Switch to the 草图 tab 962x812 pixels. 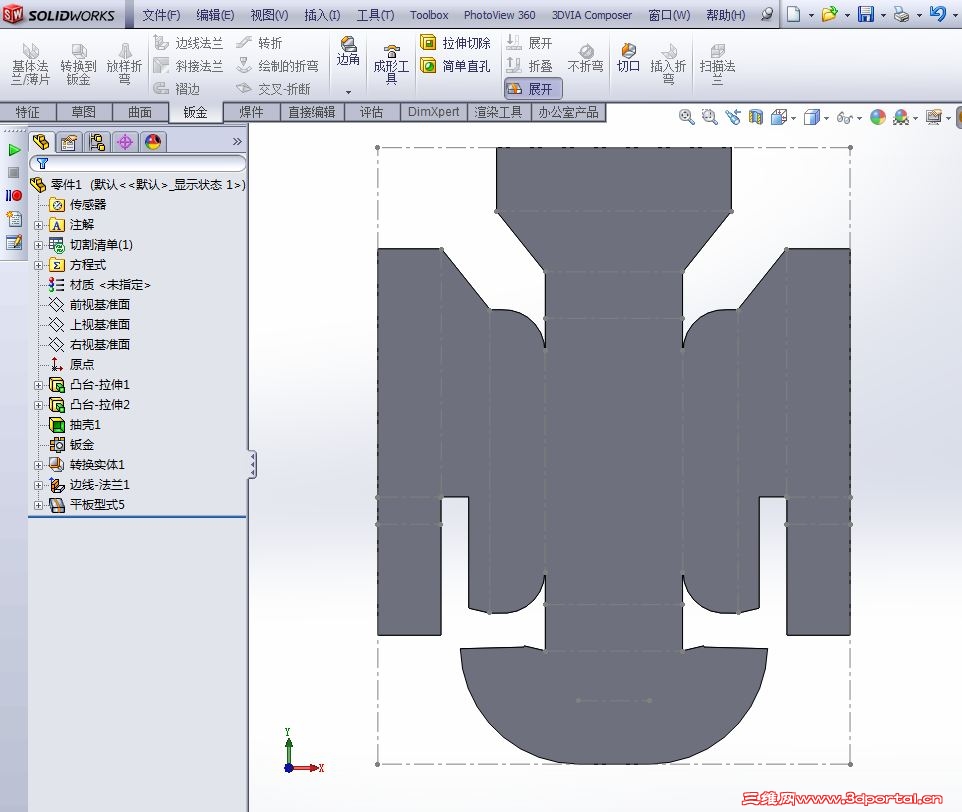tap(84, 112)
